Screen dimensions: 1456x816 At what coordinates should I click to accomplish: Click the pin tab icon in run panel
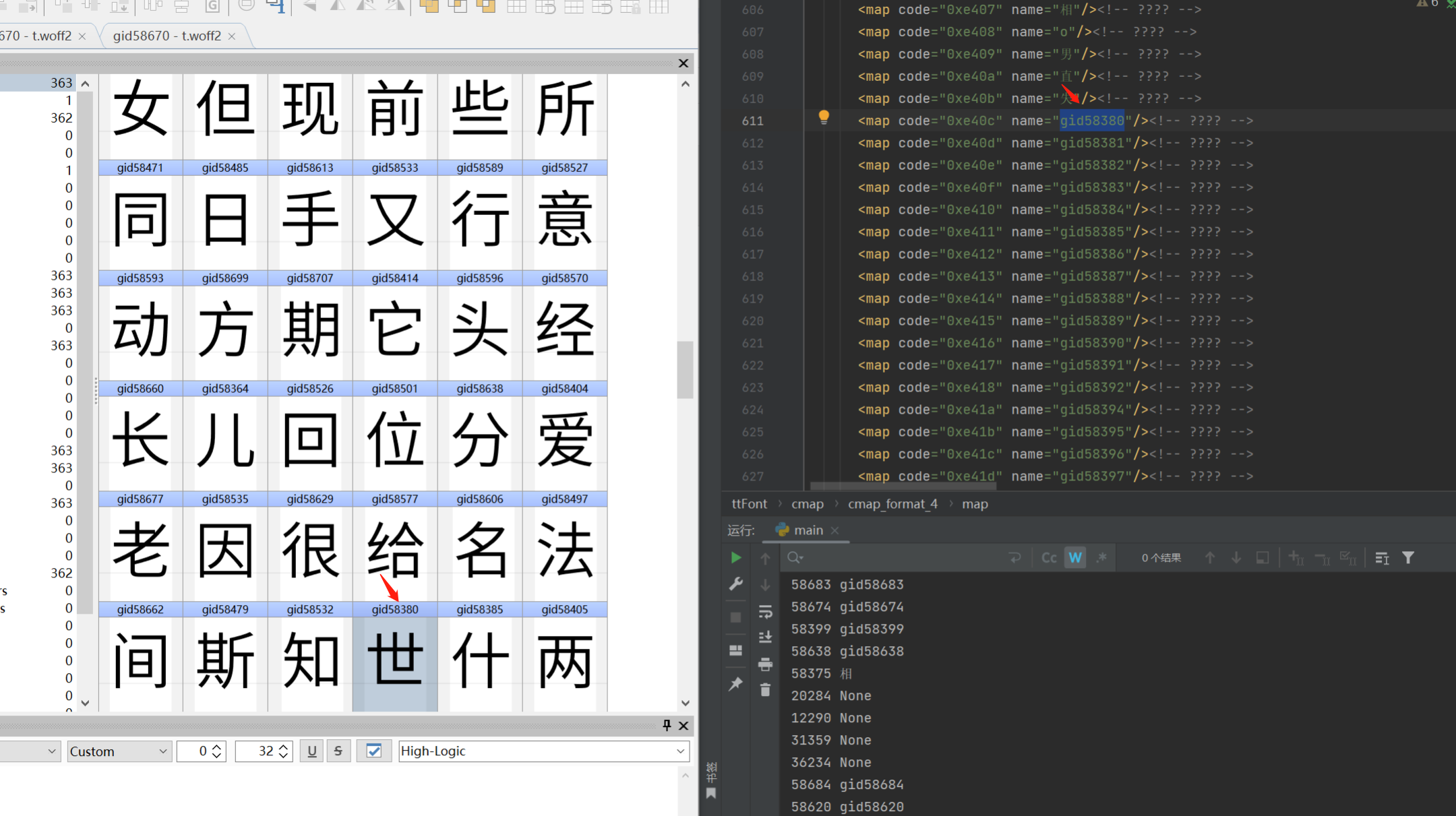pos(735,684)
